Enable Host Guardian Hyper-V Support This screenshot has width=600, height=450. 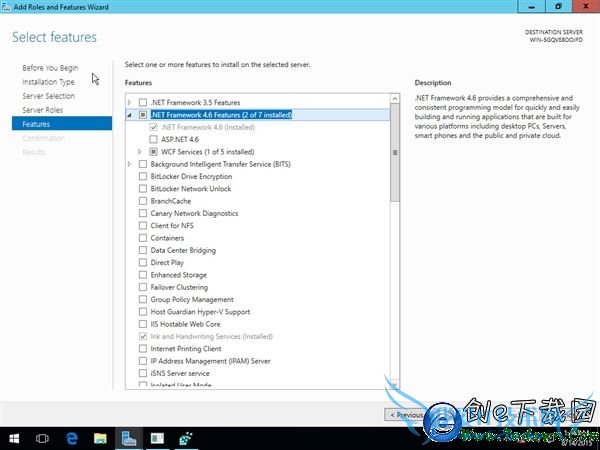click(143, 312)
